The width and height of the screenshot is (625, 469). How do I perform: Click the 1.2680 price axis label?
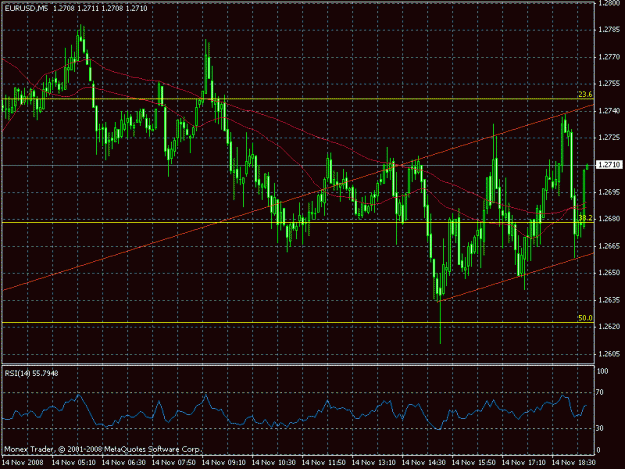click(609, 218)
